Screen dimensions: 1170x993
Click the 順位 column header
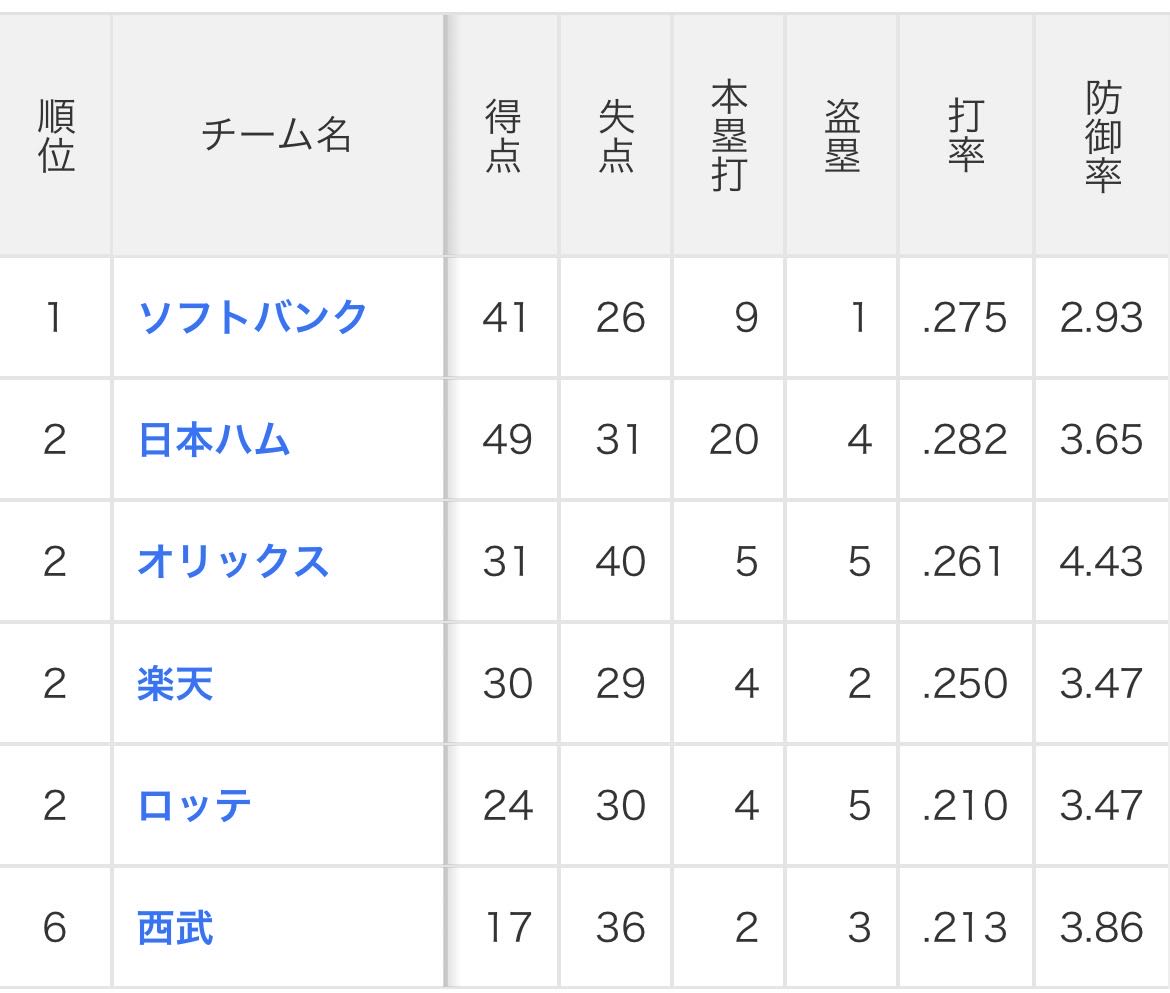[x=57, y=136]
